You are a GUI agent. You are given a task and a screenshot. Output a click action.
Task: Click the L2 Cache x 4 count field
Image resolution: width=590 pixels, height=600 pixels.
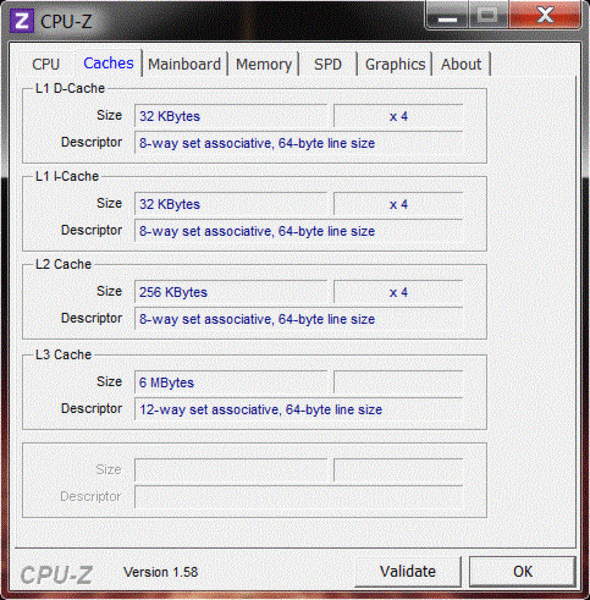(x=398, y=292)
